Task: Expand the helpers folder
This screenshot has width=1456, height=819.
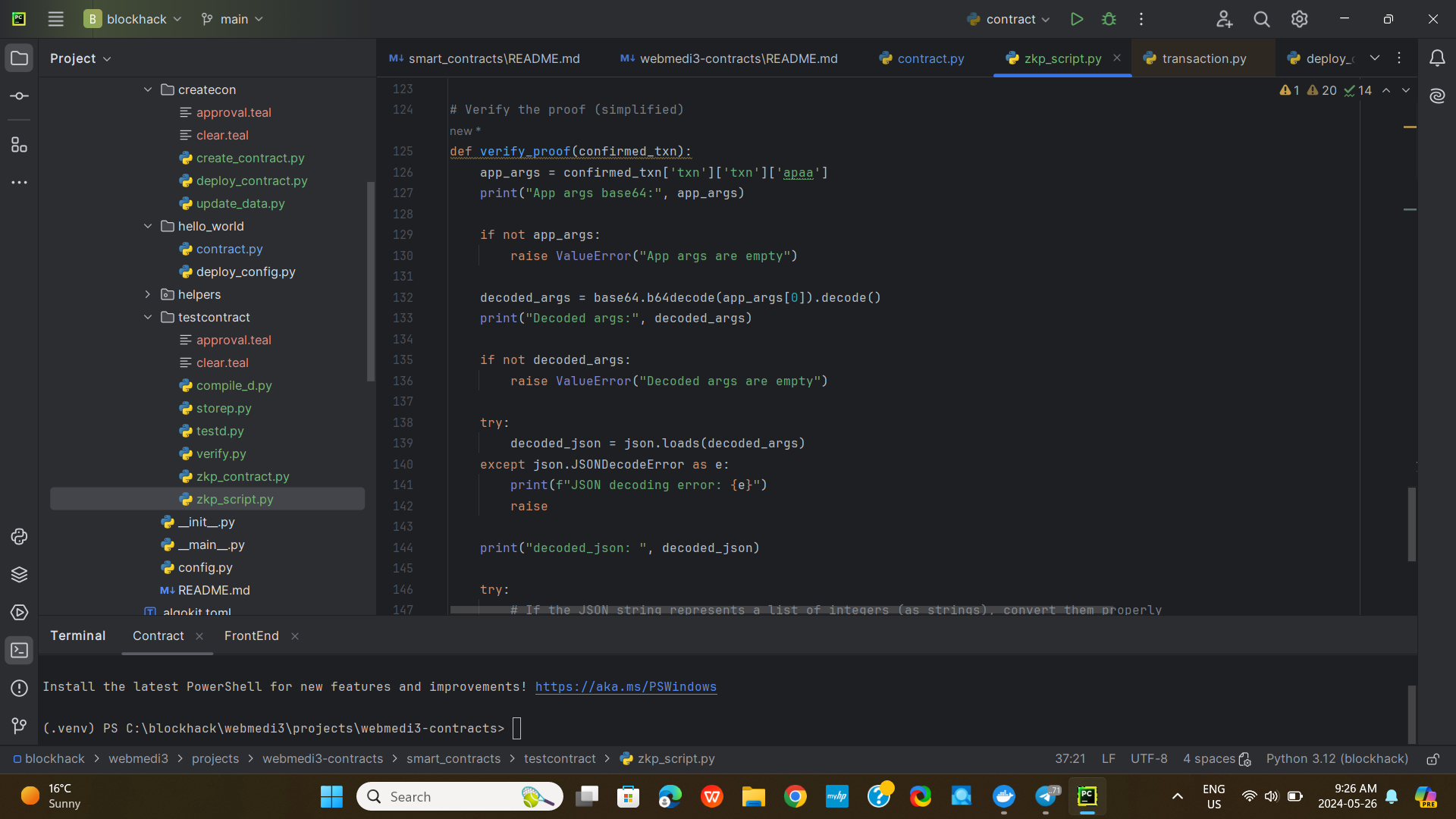Action: [148, 294]
